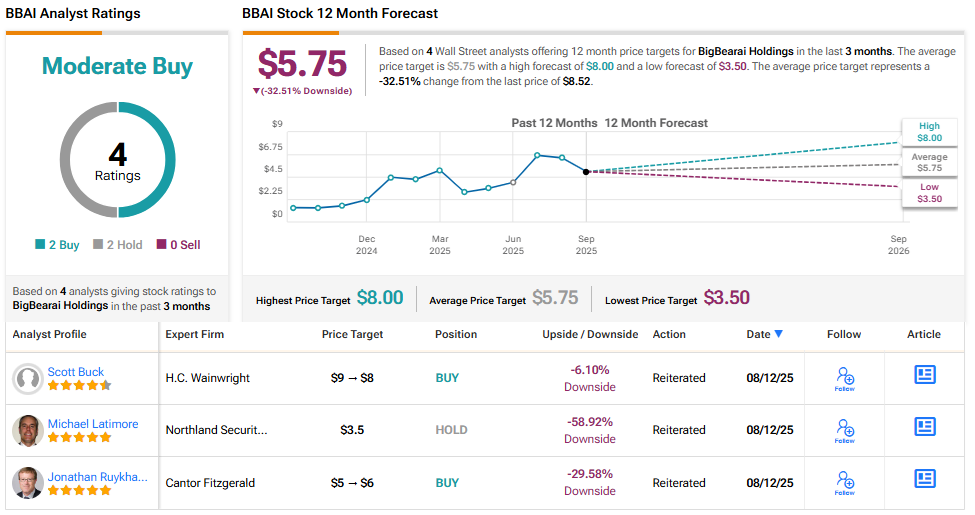Select the High $8.00 forecast label
The height and width of the screenshot is (515, 975).
[x=929, y=132]
